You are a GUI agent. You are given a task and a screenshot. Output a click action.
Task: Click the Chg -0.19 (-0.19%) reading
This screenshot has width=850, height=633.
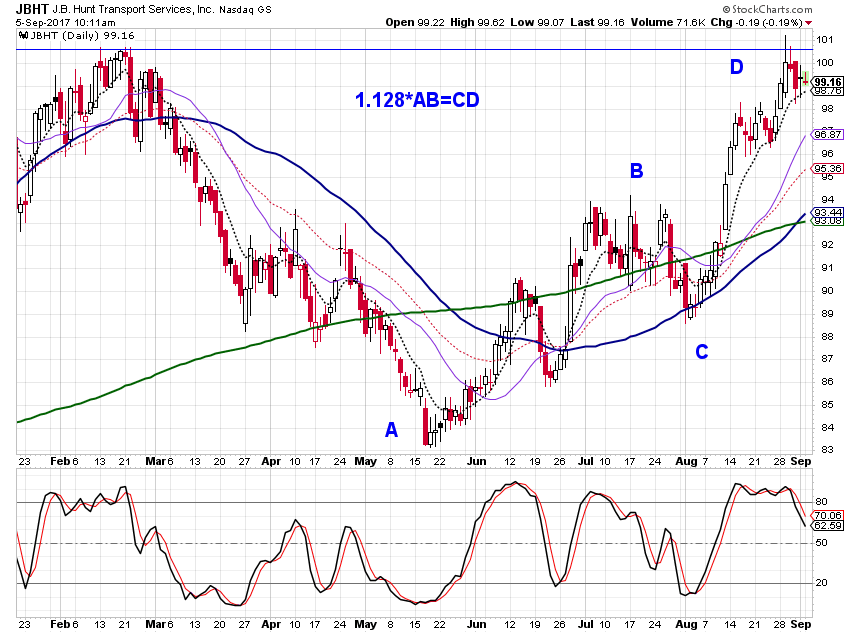[x=756, y=22]
